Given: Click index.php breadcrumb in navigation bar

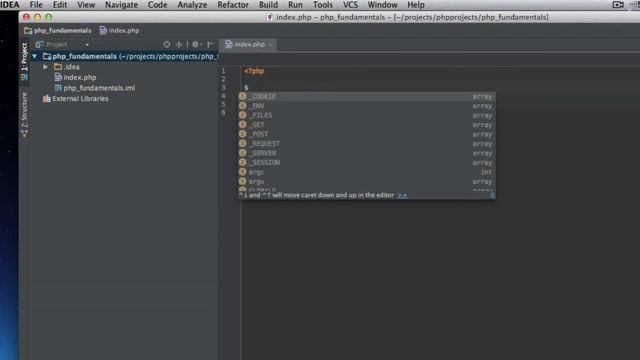Looking at the screenshot, I should tap(120, 31).
